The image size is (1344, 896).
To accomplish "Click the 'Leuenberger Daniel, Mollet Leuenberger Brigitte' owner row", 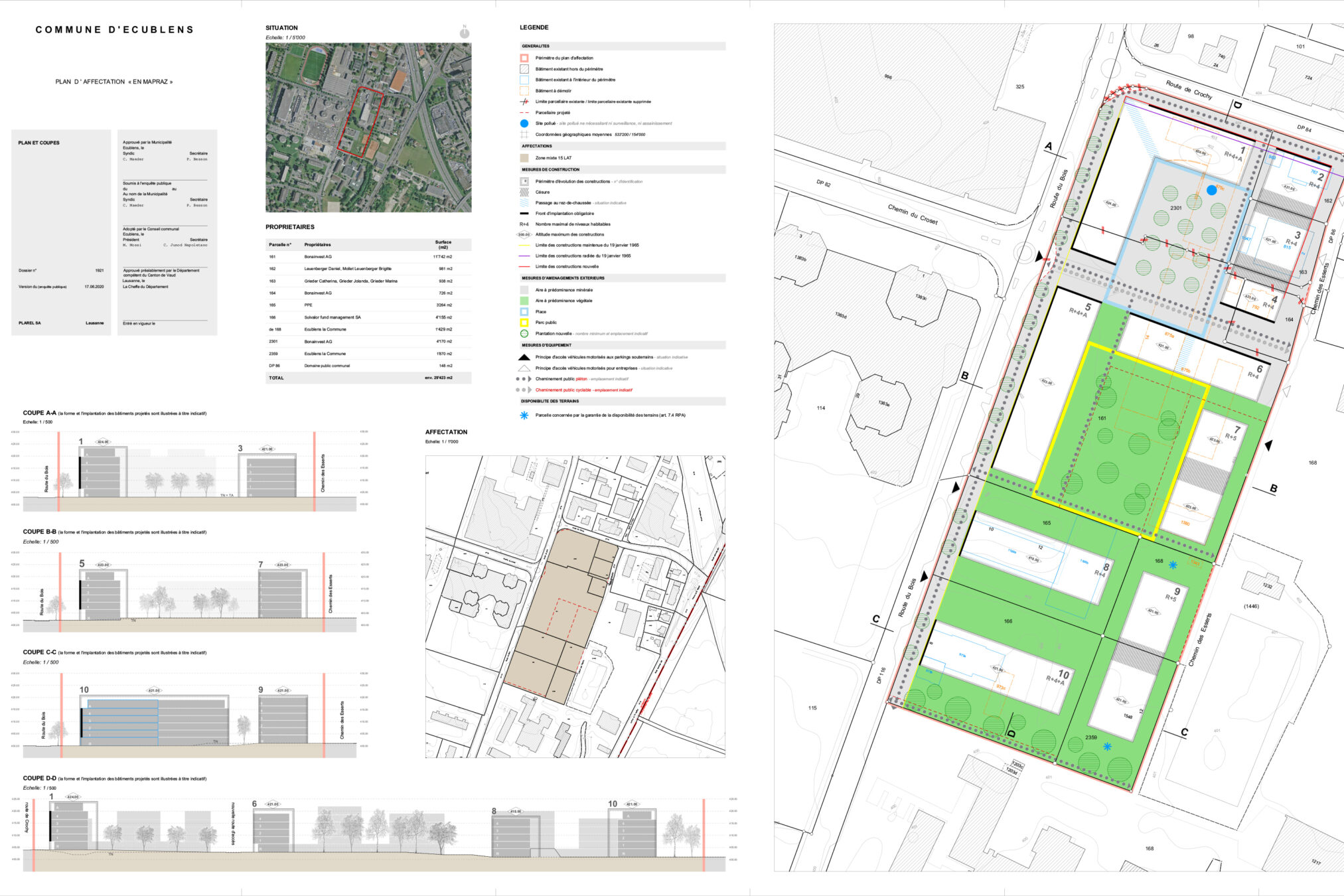I will tap(368, 269).
